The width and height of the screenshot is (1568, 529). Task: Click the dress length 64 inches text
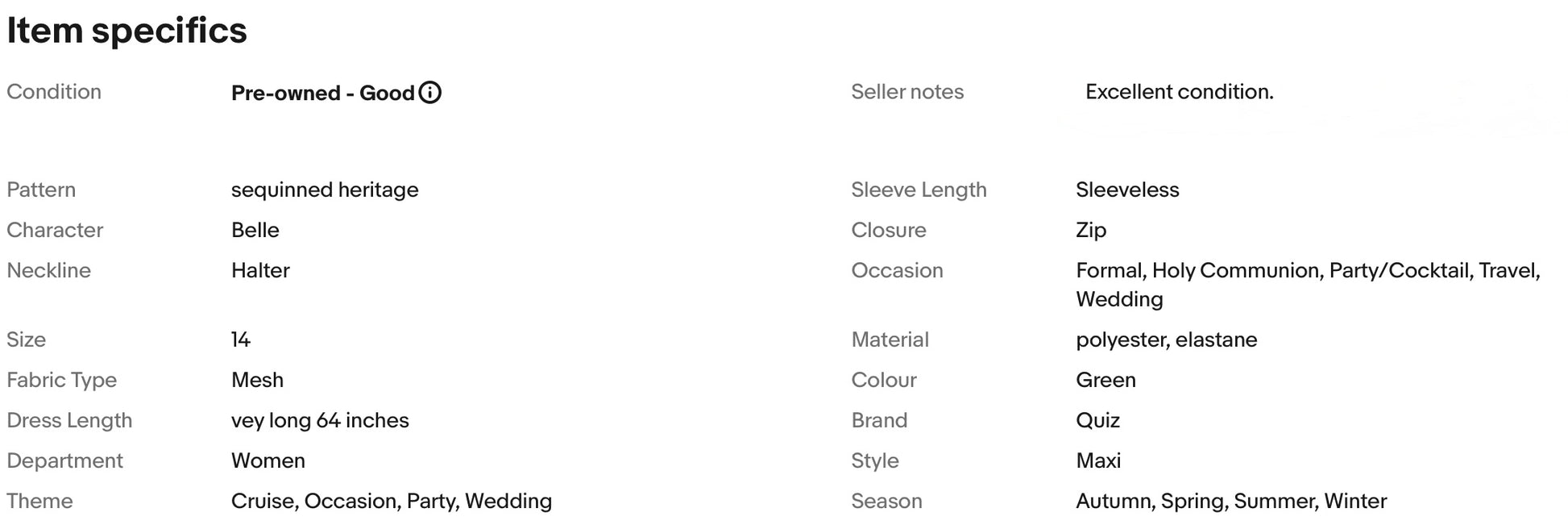click(320, 420)
